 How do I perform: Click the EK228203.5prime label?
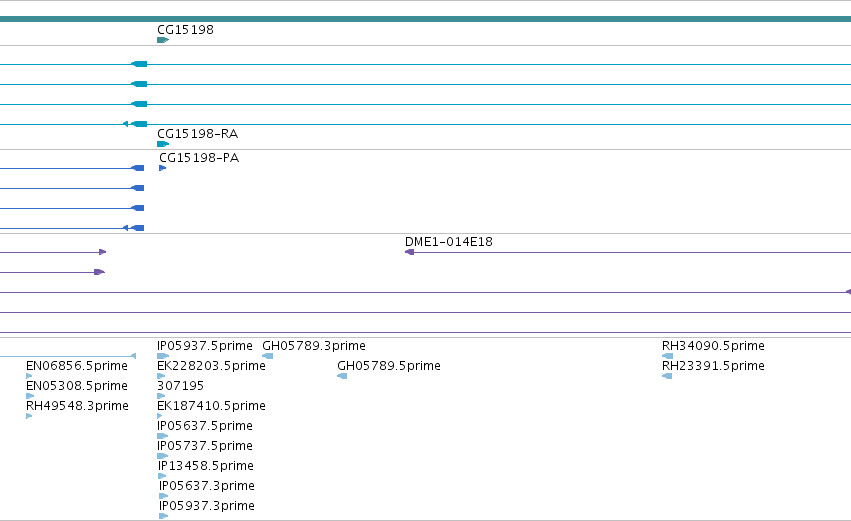click(x=211, y=366)
